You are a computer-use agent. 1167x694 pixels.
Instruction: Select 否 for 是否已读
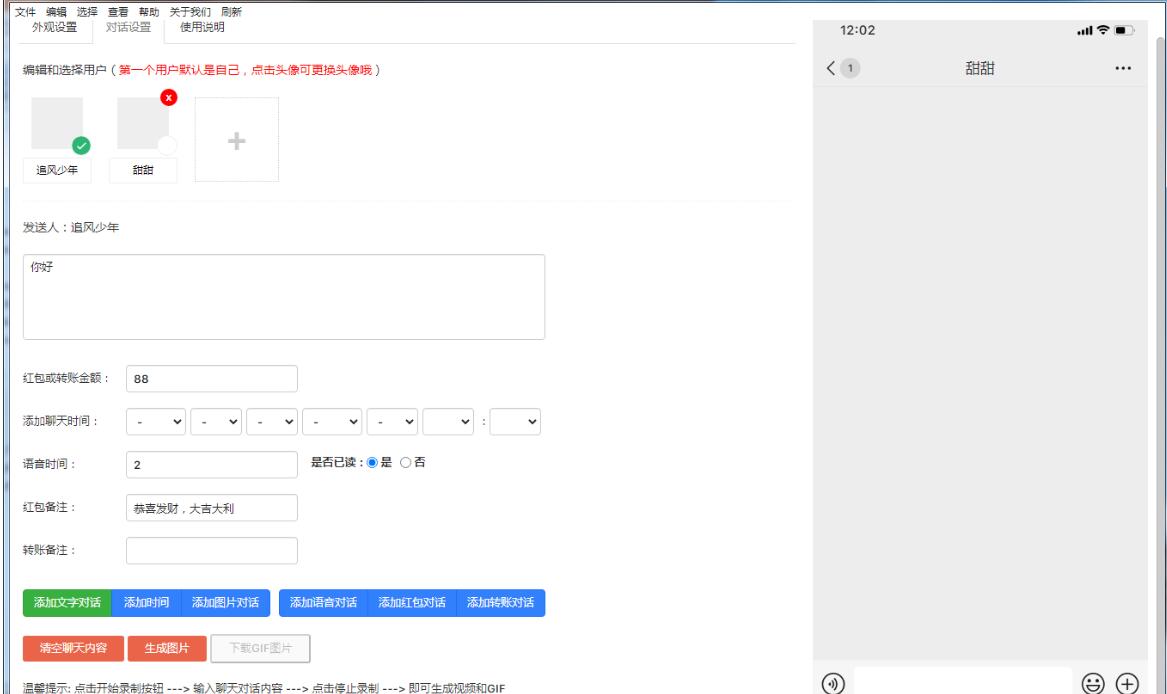coord(406,462)
